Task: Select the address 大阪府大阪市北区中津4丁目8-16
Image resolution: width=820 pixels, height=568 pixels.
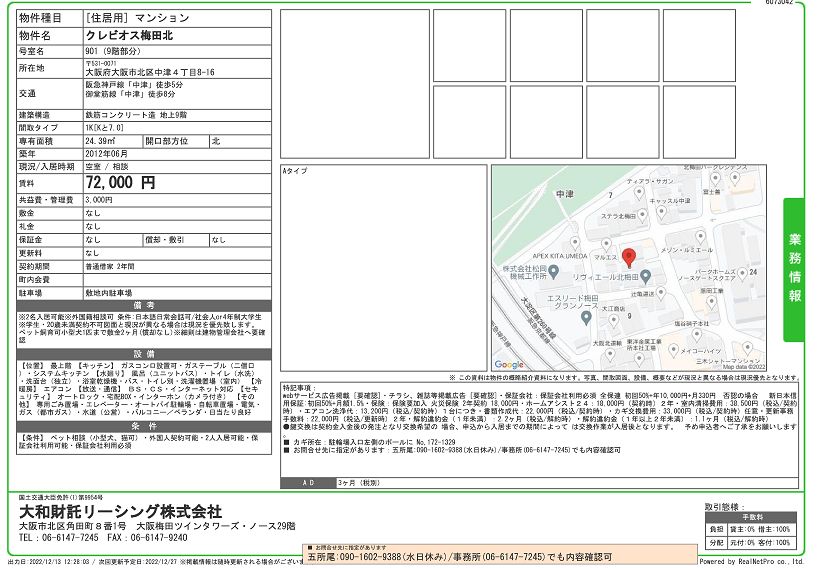Action: click(x=150, y=72)
